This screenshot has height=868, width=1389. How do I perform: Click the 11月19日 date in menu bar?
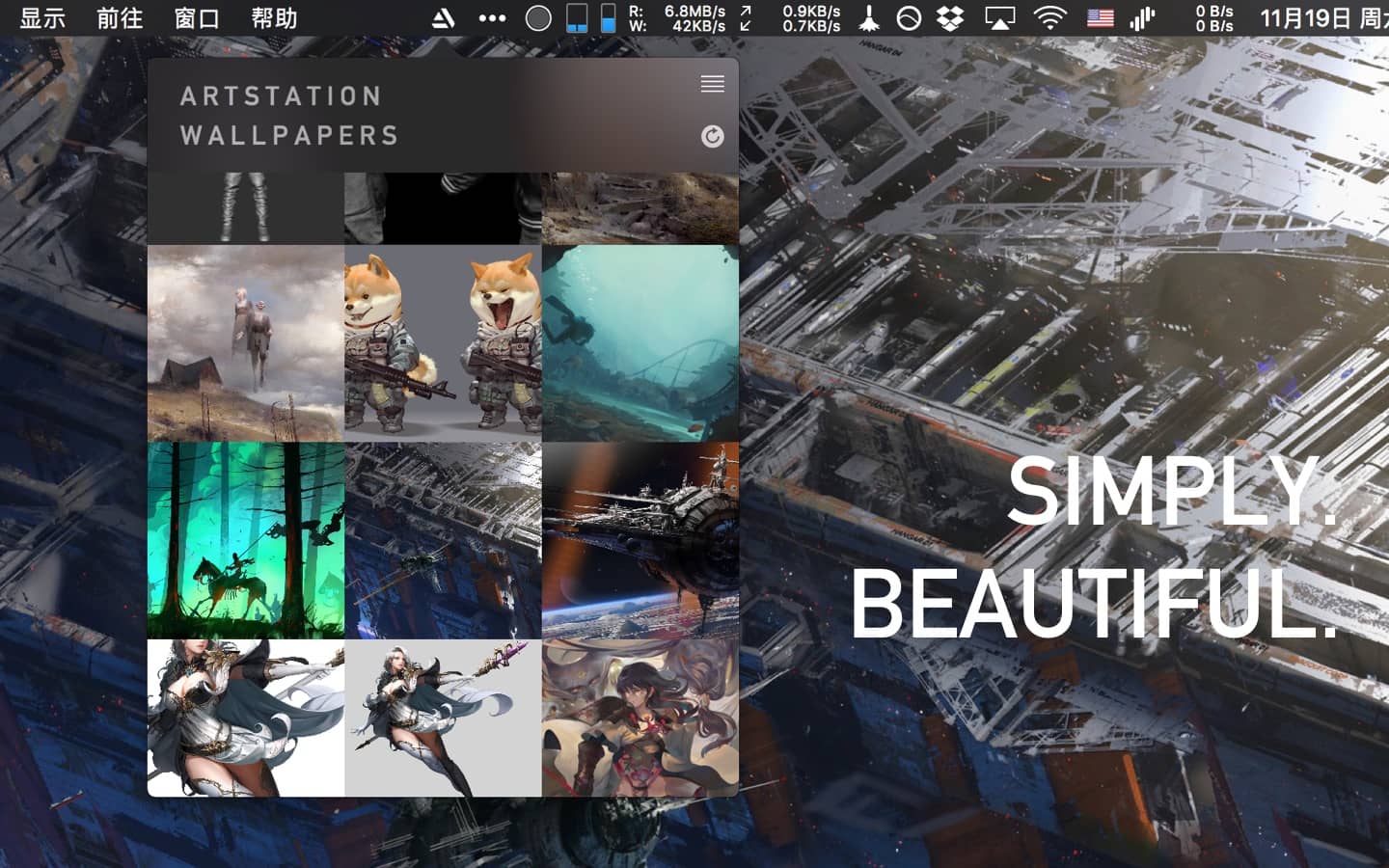pos(1305,17)
